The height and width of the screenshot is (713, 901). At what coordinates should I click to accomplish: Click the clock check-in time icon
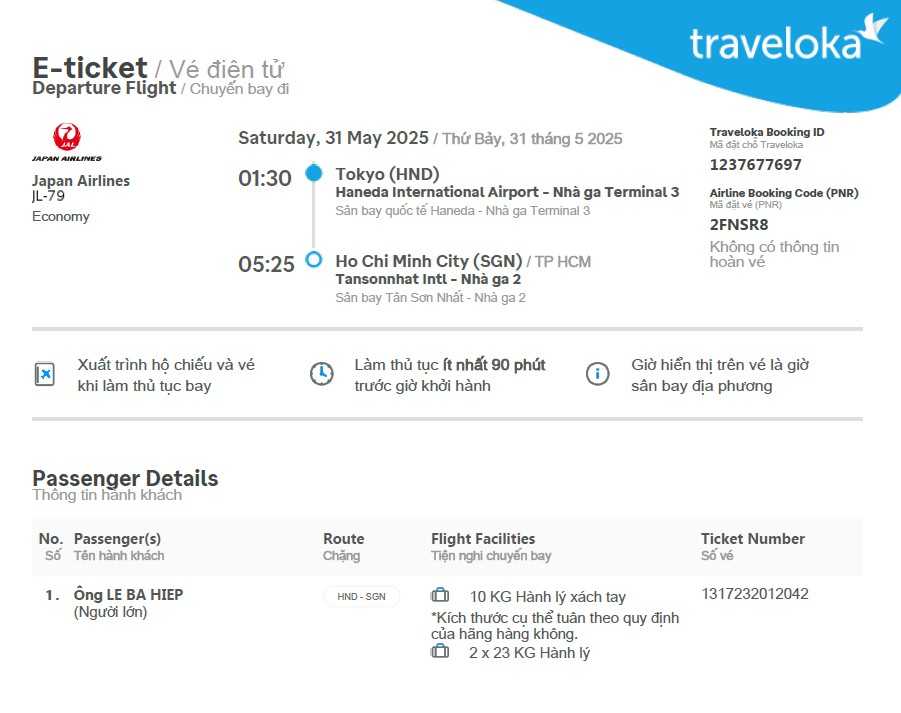pyautogui.click(x=321, y=374)
